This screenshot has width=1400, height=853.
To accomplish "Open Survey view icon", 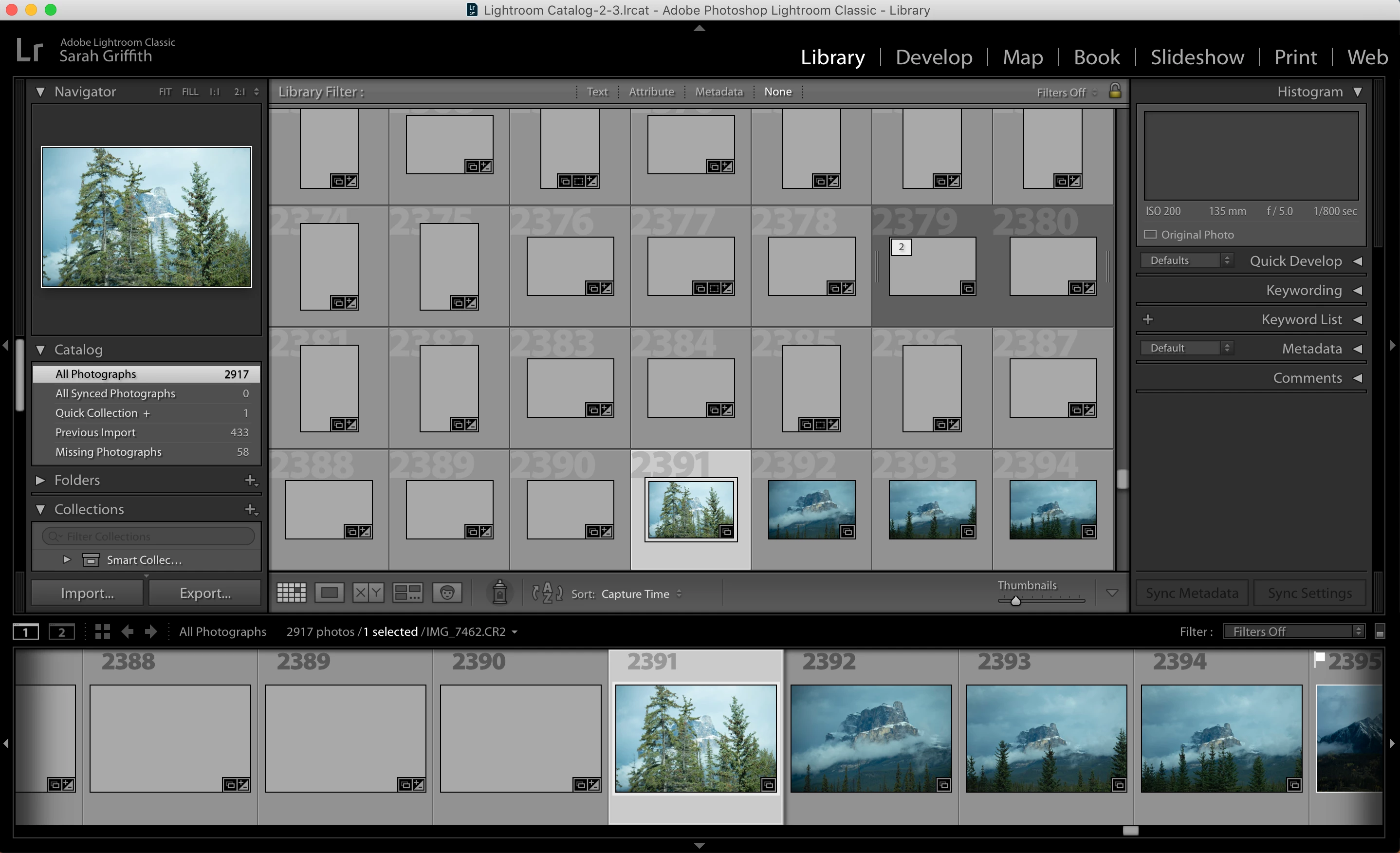I will point(407,593).
